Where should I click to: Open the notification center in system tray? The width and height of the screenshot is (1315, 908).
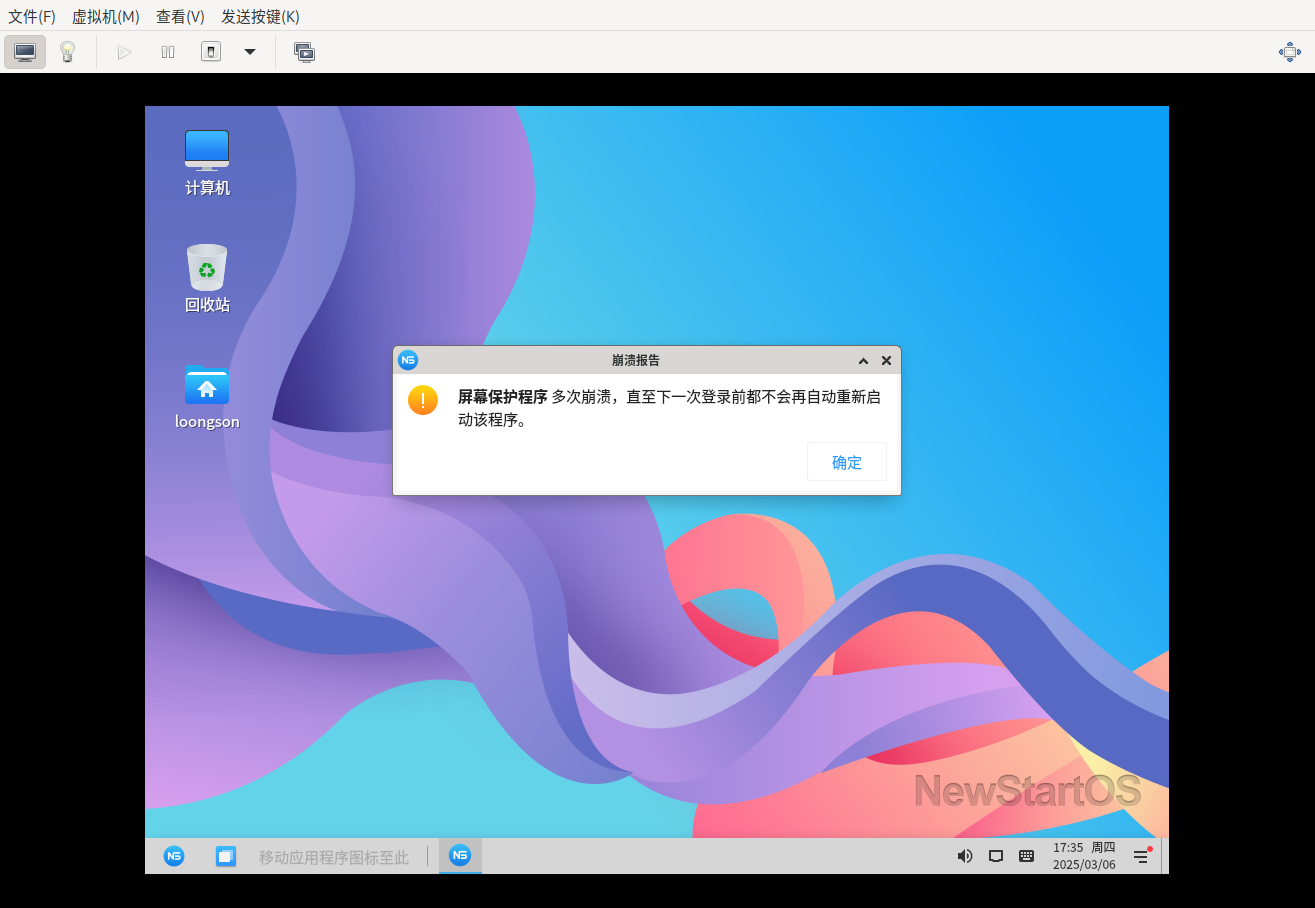pos(1140,856)
